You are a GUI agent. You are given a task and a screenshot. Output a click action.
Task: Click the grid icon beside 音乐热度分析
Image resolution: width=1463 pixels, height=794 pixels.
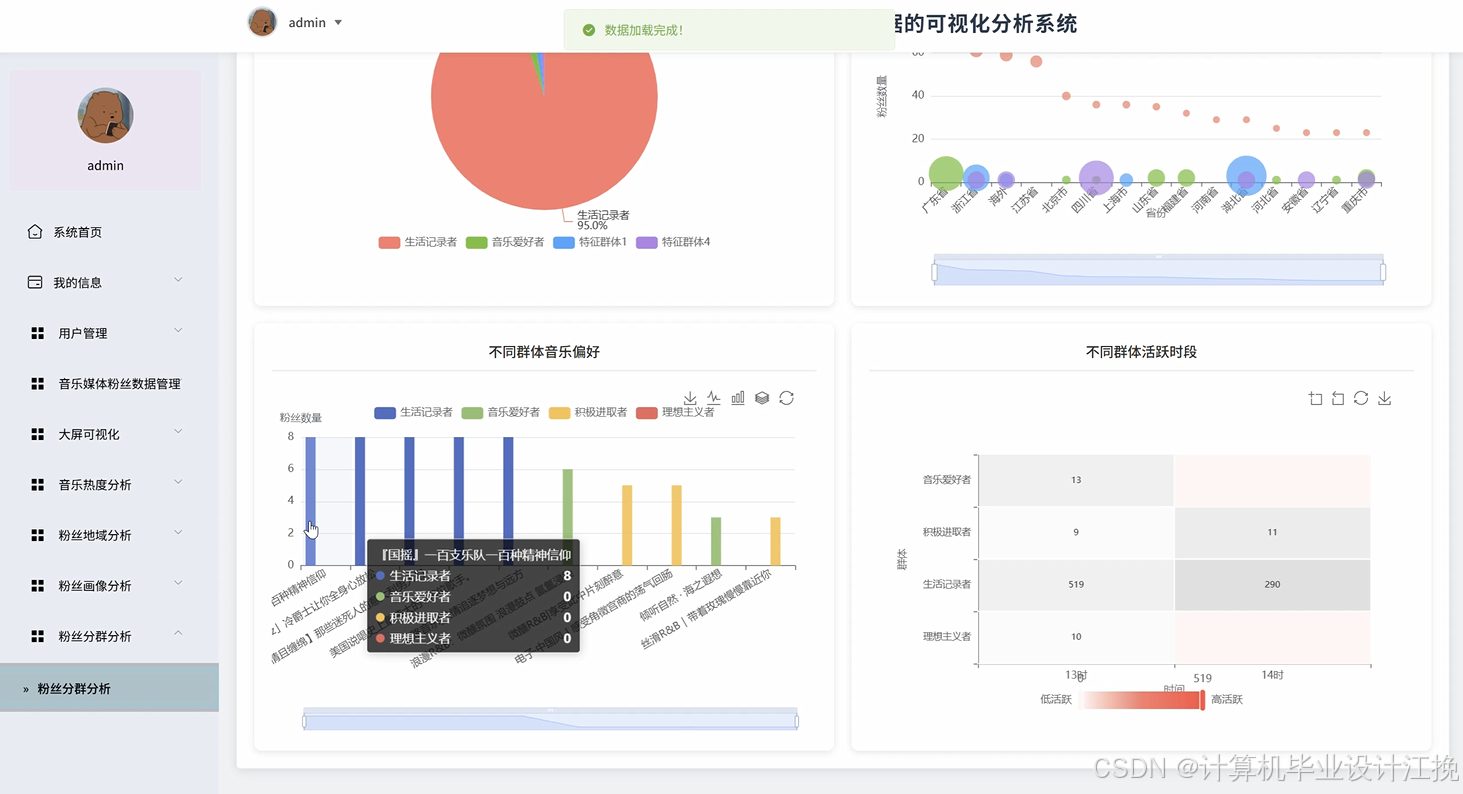point(38,485)
